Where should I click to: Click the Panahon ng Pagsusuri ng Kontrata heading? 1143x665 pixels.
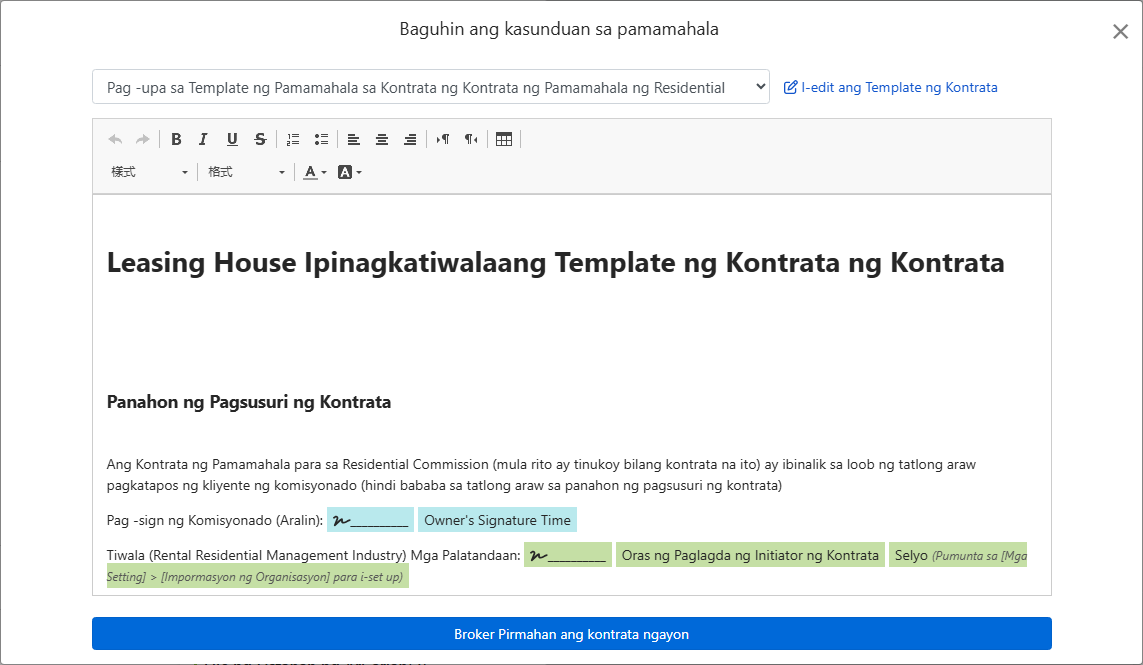(x=249, y=402)
